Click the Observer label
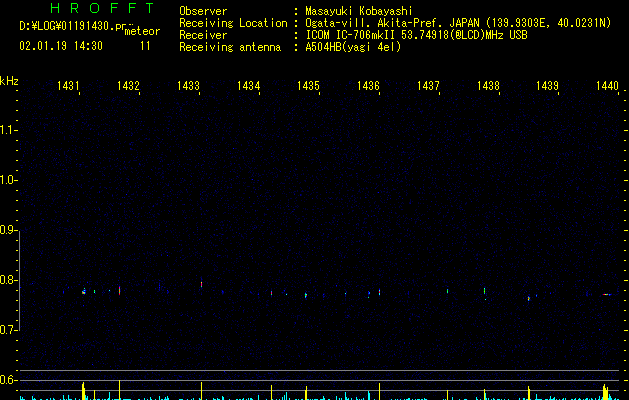 click(x=203, y=11)
